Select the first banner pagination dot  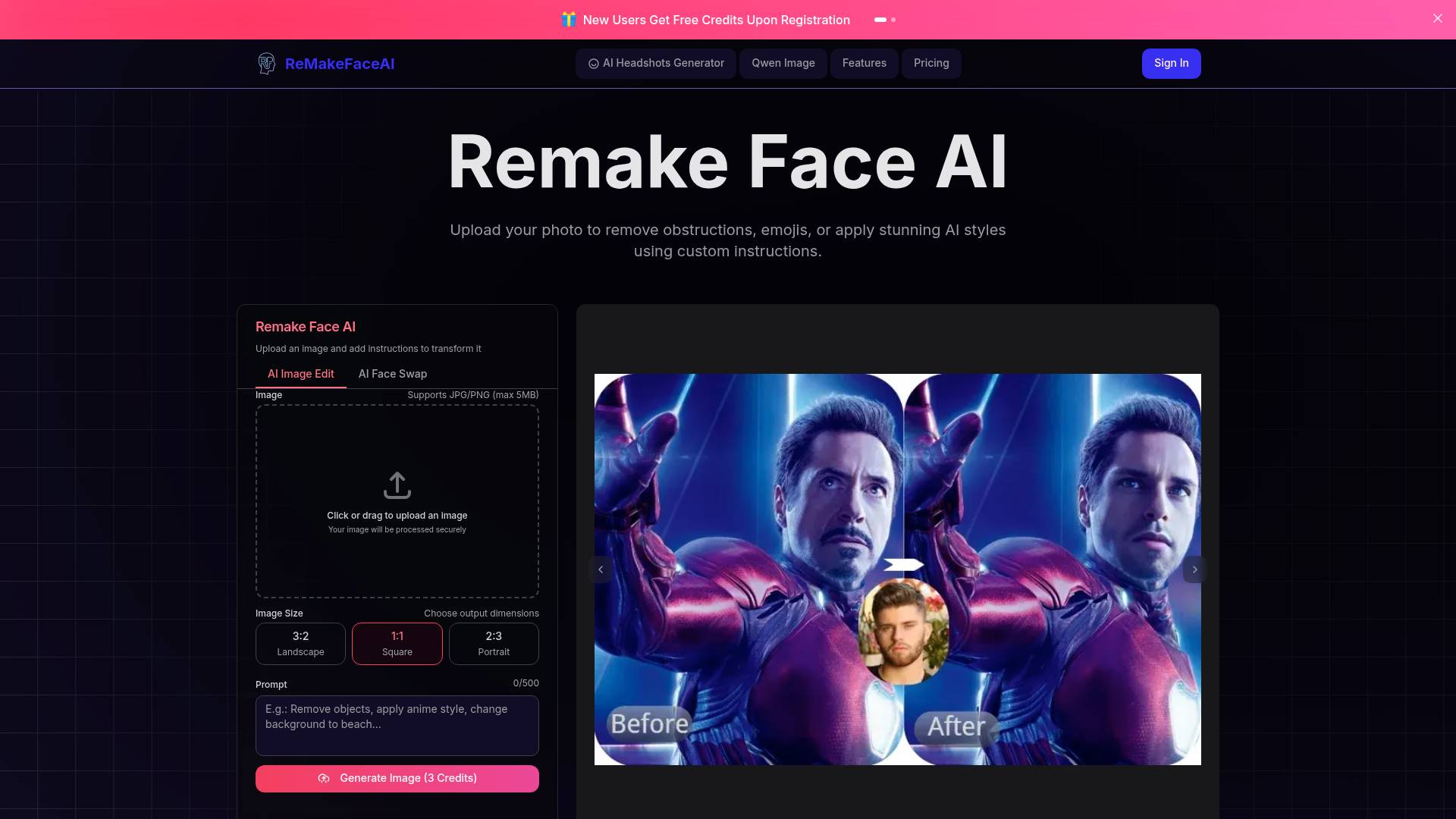coord(880,20)
